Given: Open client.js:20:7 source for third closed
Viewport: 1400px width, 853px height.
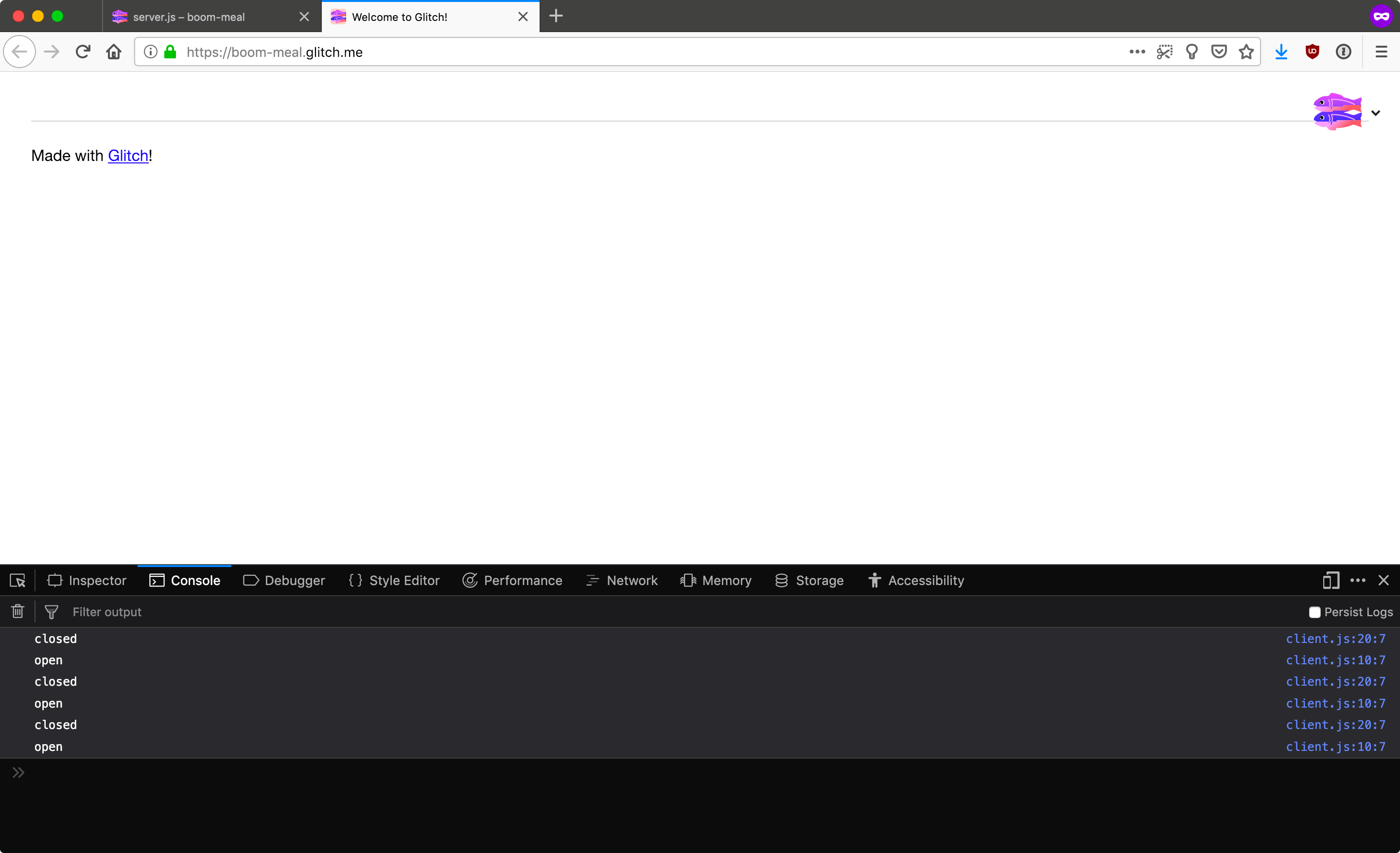Looking at the screenshot, I should tap(1335, 725).
